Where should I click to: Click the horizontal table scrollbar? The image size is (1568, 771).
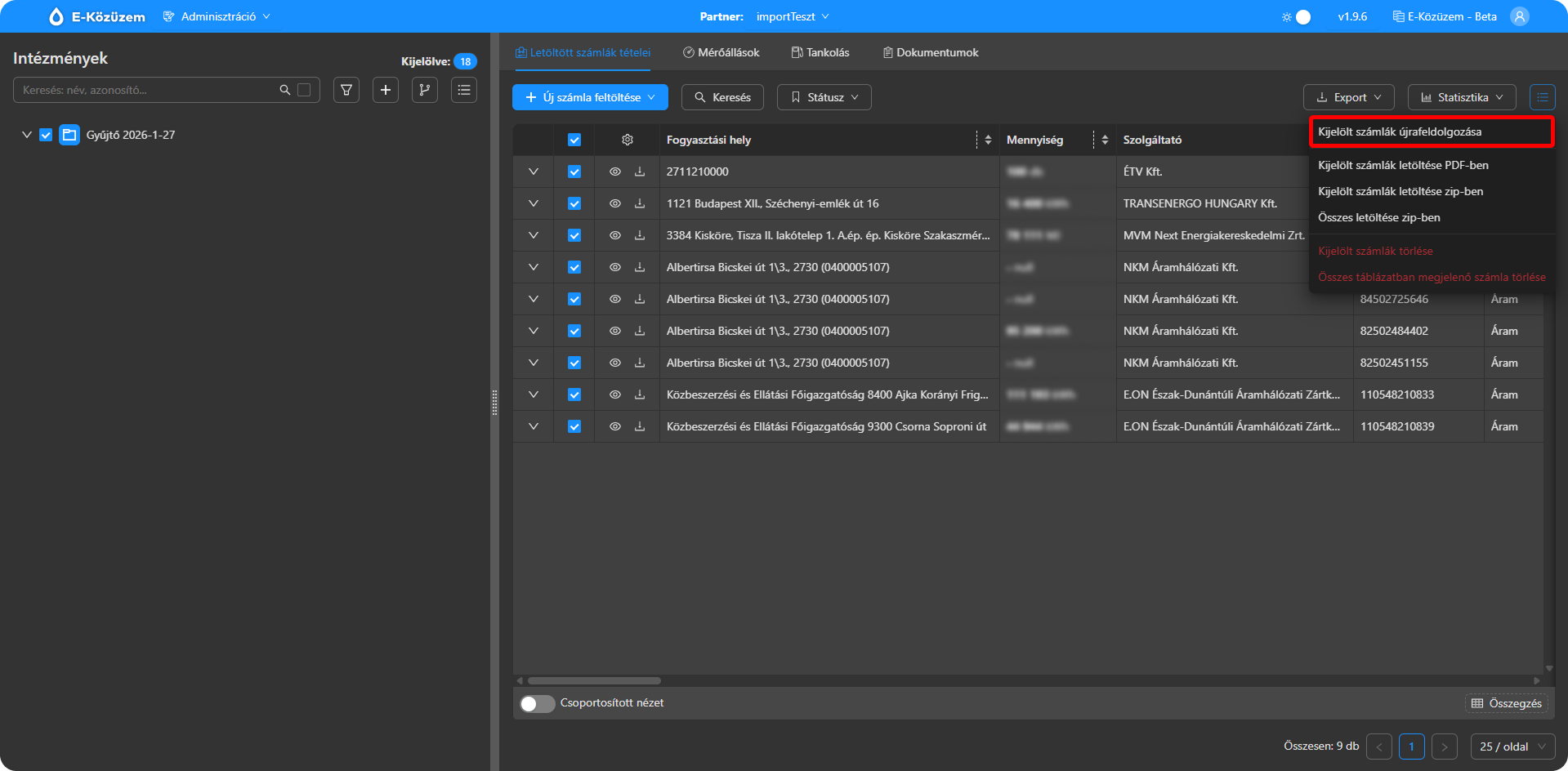[x=594, y=680]
